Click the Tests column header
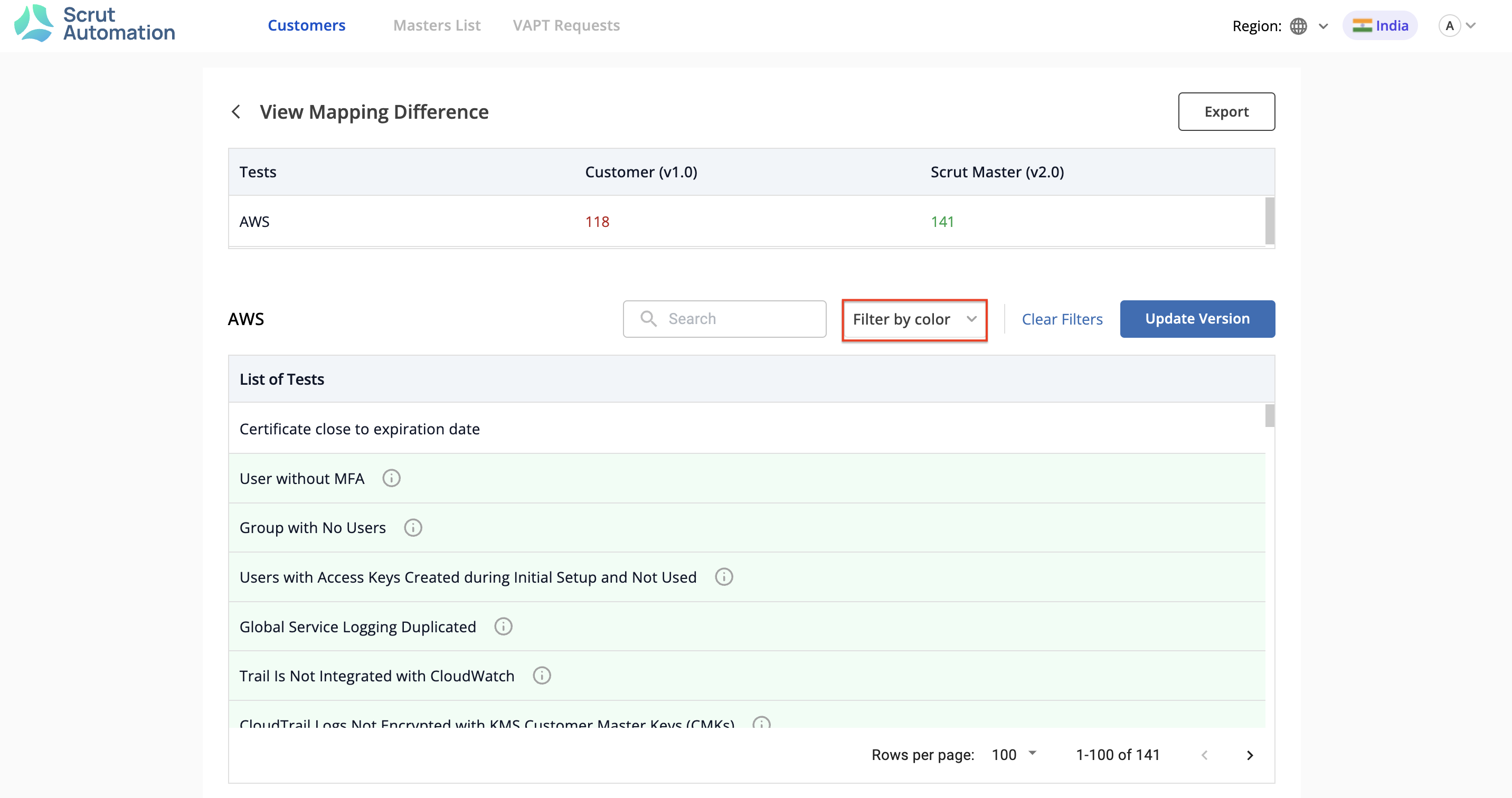Image resolution: width=1512 pixels, height=798 pixels. [x=258, y=172]
